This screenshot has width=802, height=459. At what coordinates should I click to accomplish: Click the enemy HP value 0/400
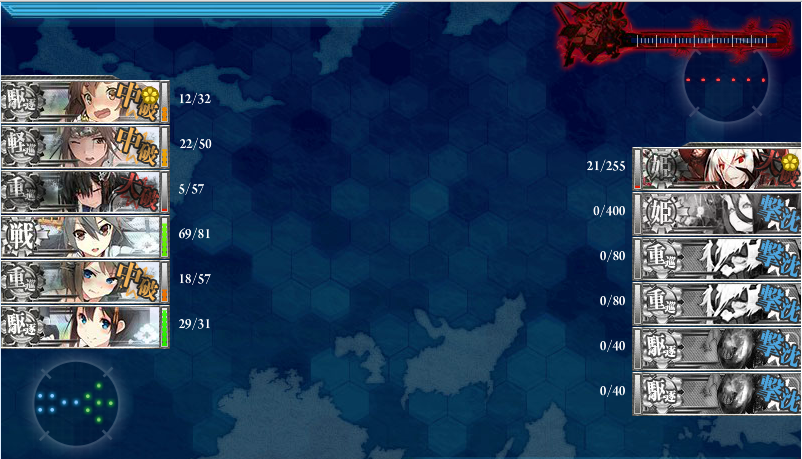(609, 211)
